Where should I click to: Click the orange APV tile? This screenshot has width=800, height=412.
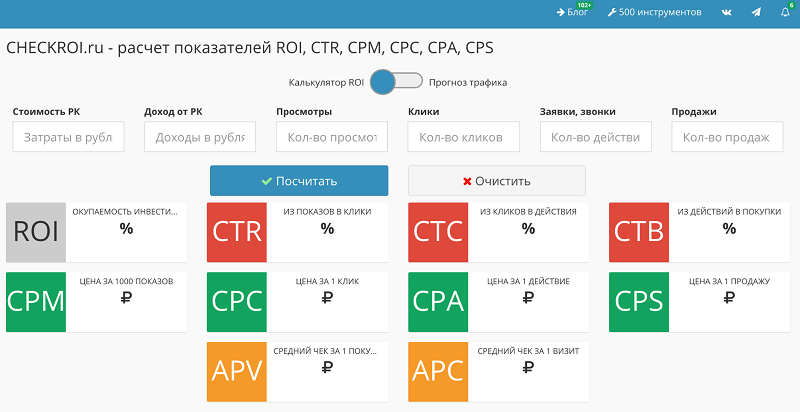(x=237, y=372)
